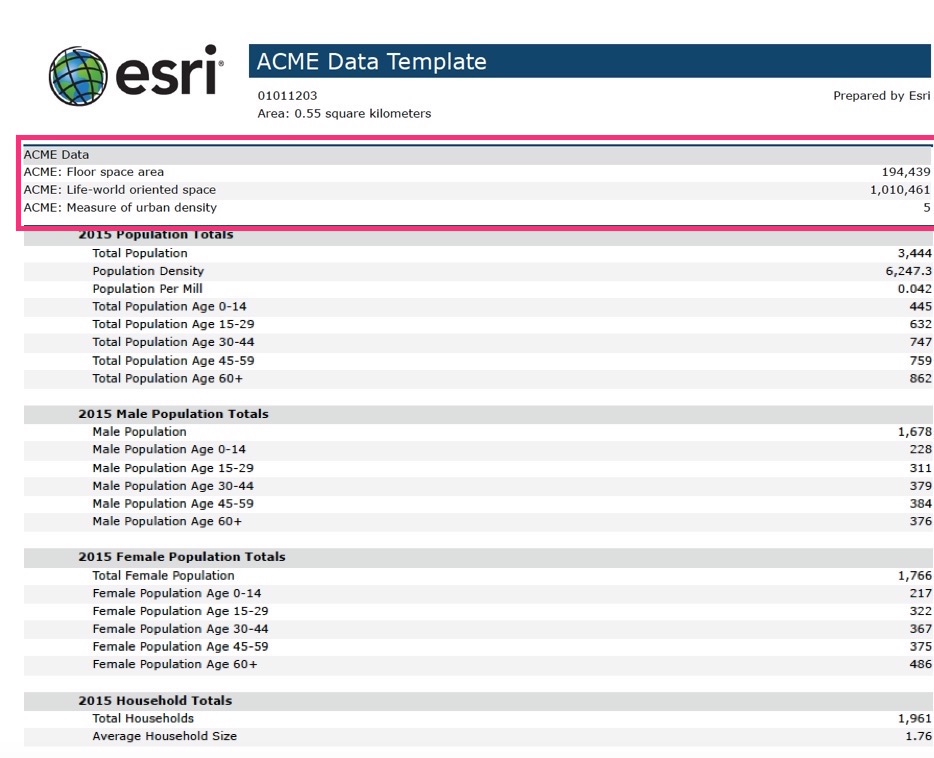Viewport: 934px width, 758px height.
Task: Click '2015 Male Population Totals' heading
Action: (x=173, y=414)
